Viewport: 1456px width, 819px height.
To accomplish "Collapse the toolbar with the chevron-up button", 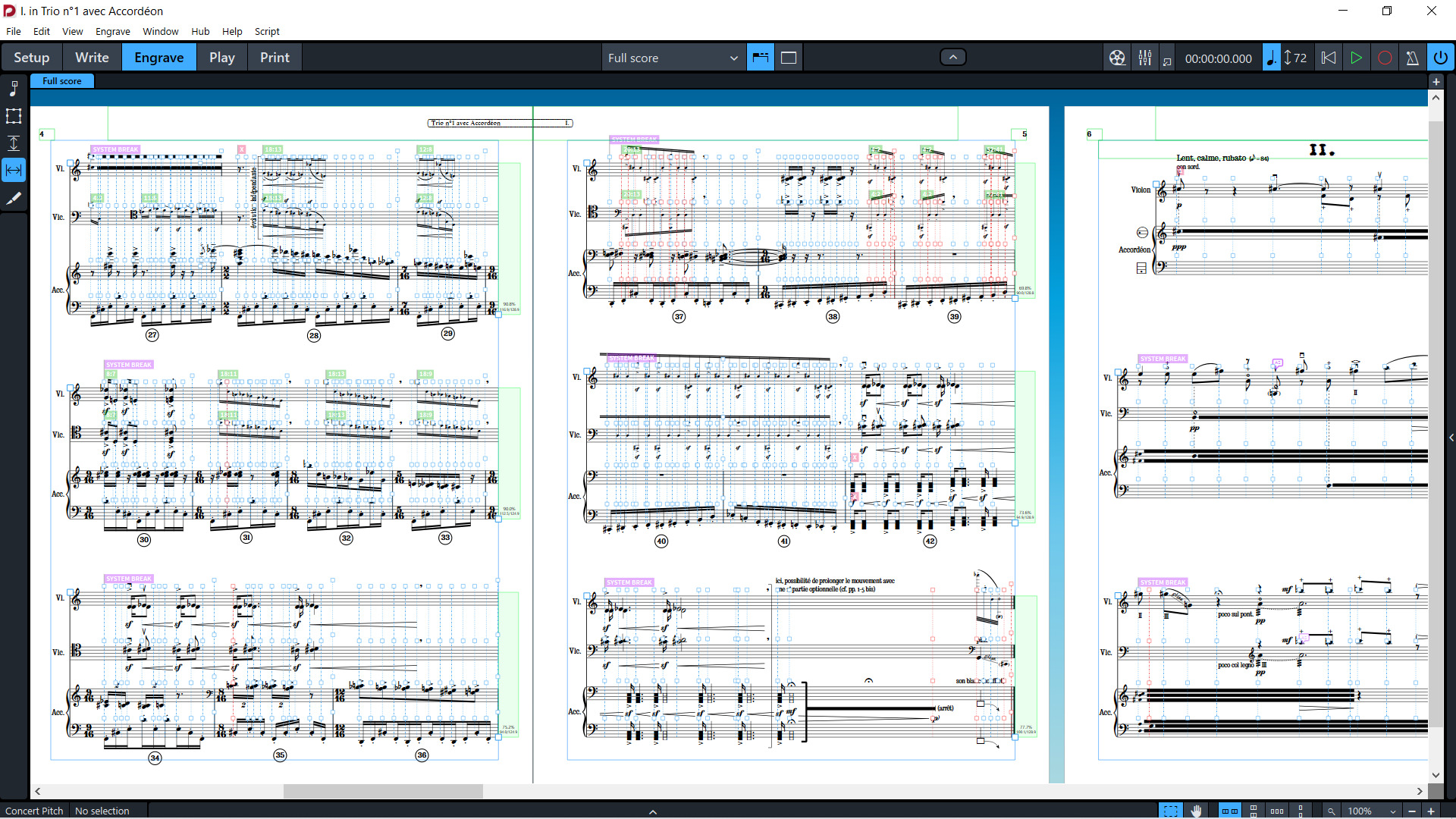I will click(953, 57).
